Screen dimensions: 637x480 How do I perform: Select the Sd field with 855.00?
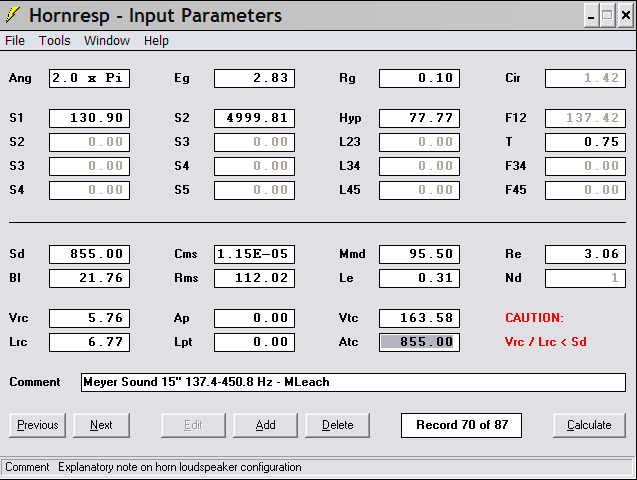89,254
